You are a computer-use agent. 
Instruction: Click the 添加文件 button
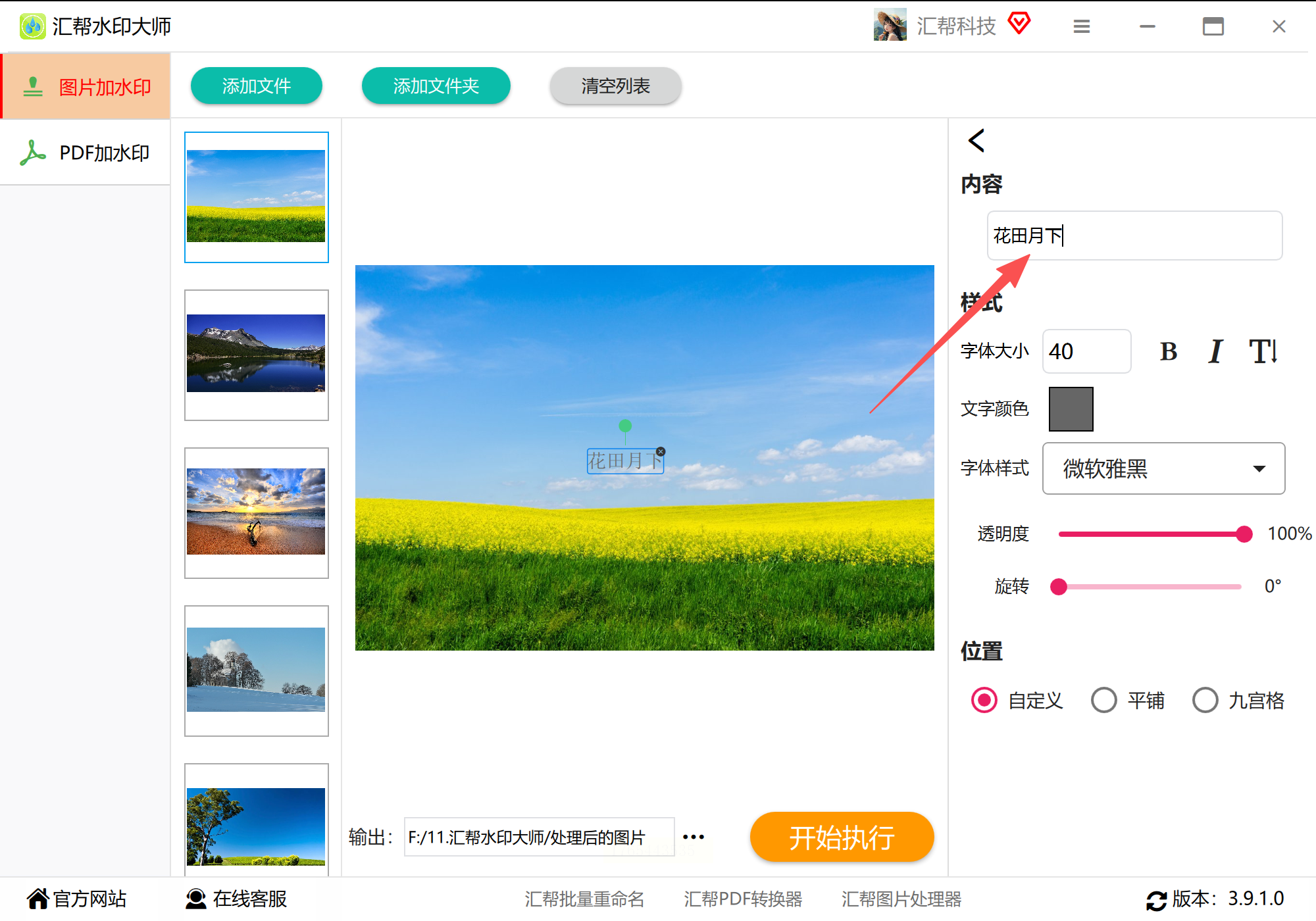point(256,86)
